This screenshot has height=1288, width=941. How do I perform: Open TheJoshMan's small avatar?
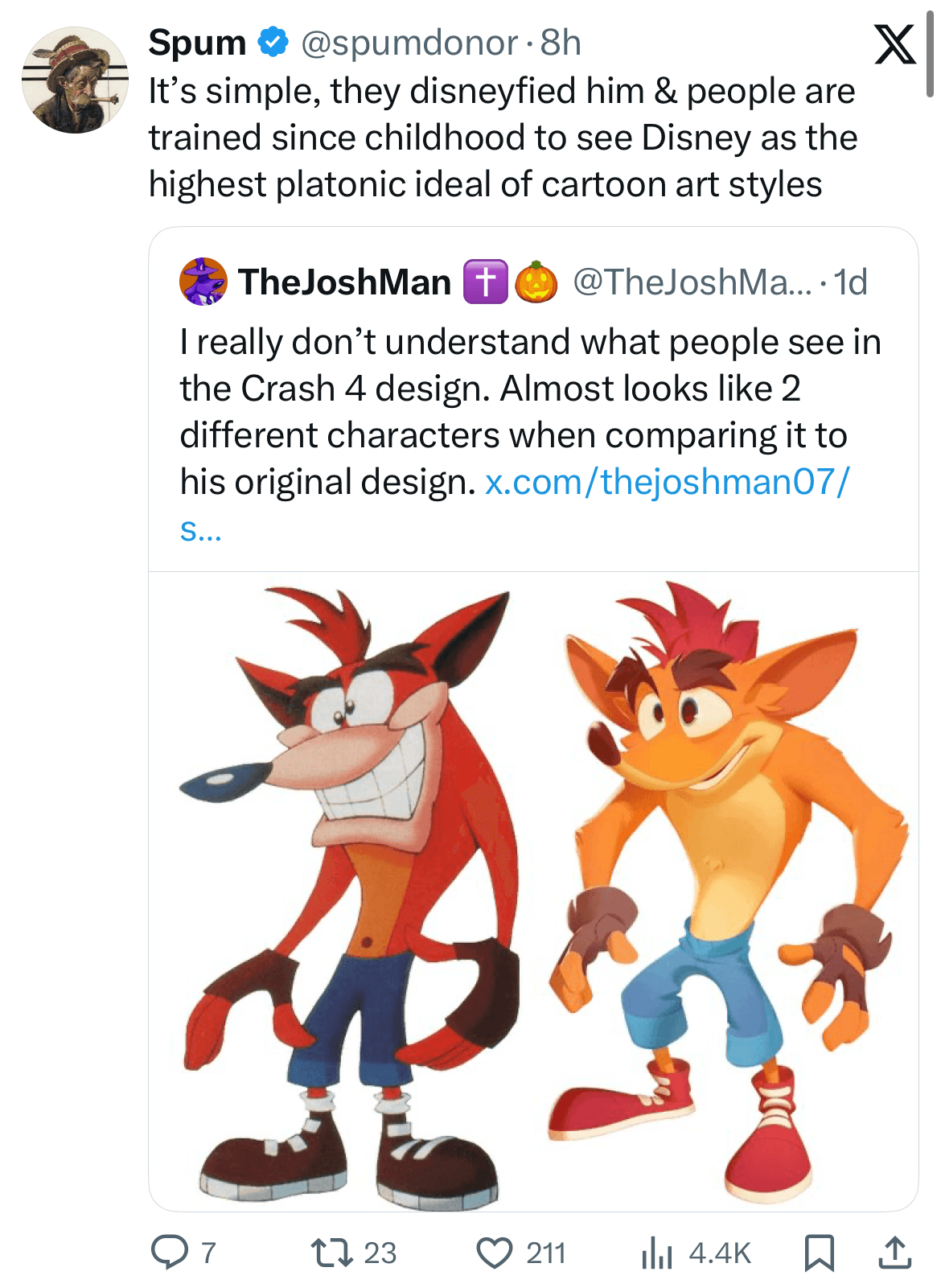(x=203, y=282)
